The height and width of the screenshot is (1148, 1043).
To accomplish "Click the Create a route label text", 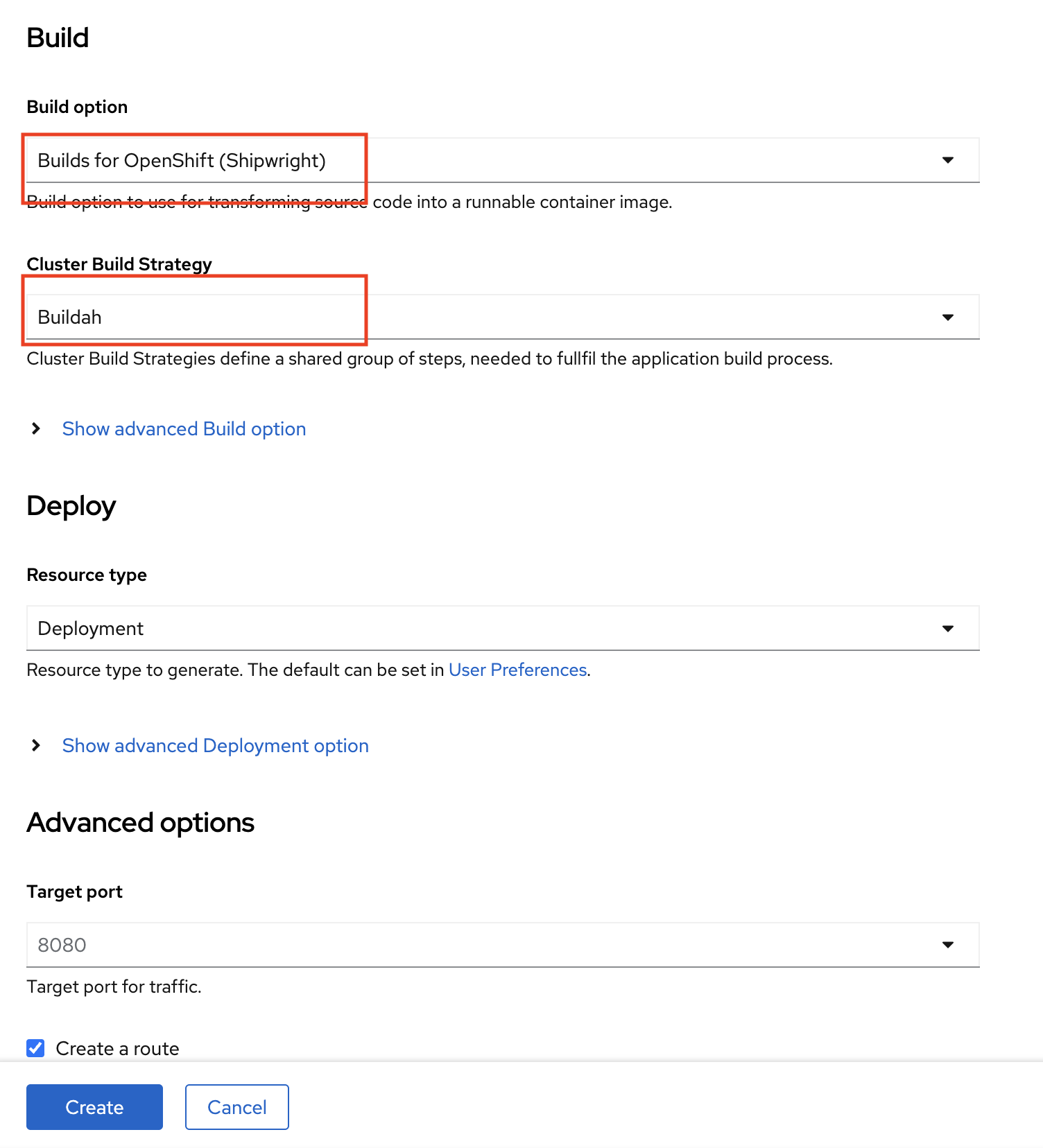I will [117, 1049].
